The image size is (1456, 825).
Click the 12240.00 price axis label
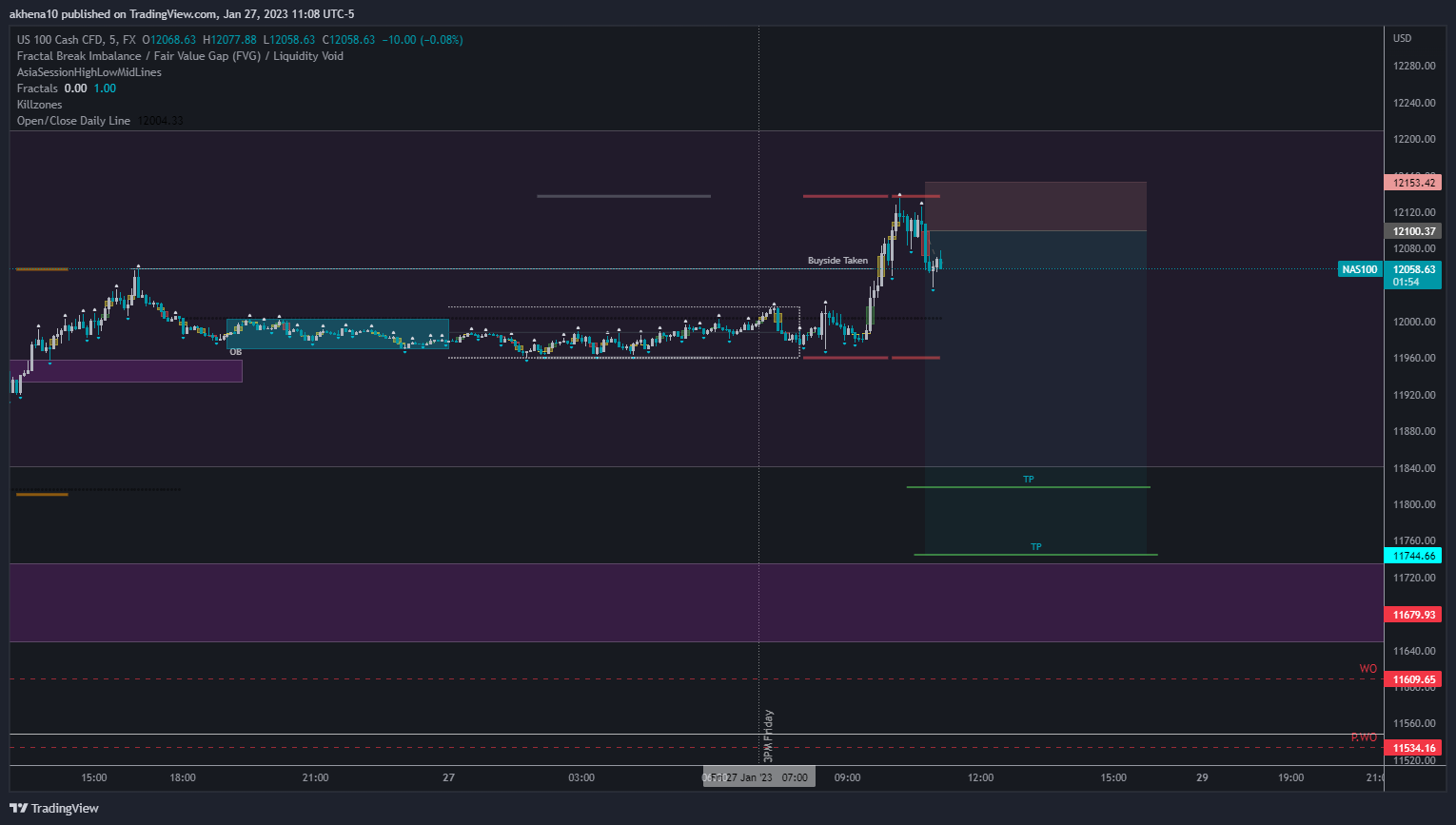pos(1414,103)
